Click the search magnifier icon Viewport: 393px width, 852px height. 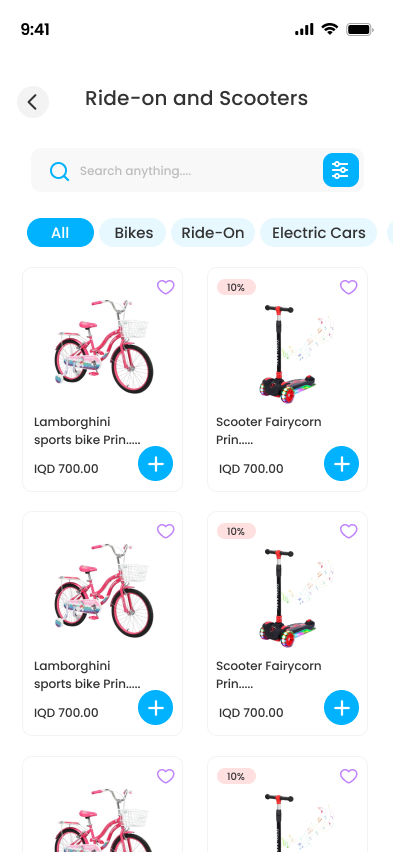pos(59,171)
